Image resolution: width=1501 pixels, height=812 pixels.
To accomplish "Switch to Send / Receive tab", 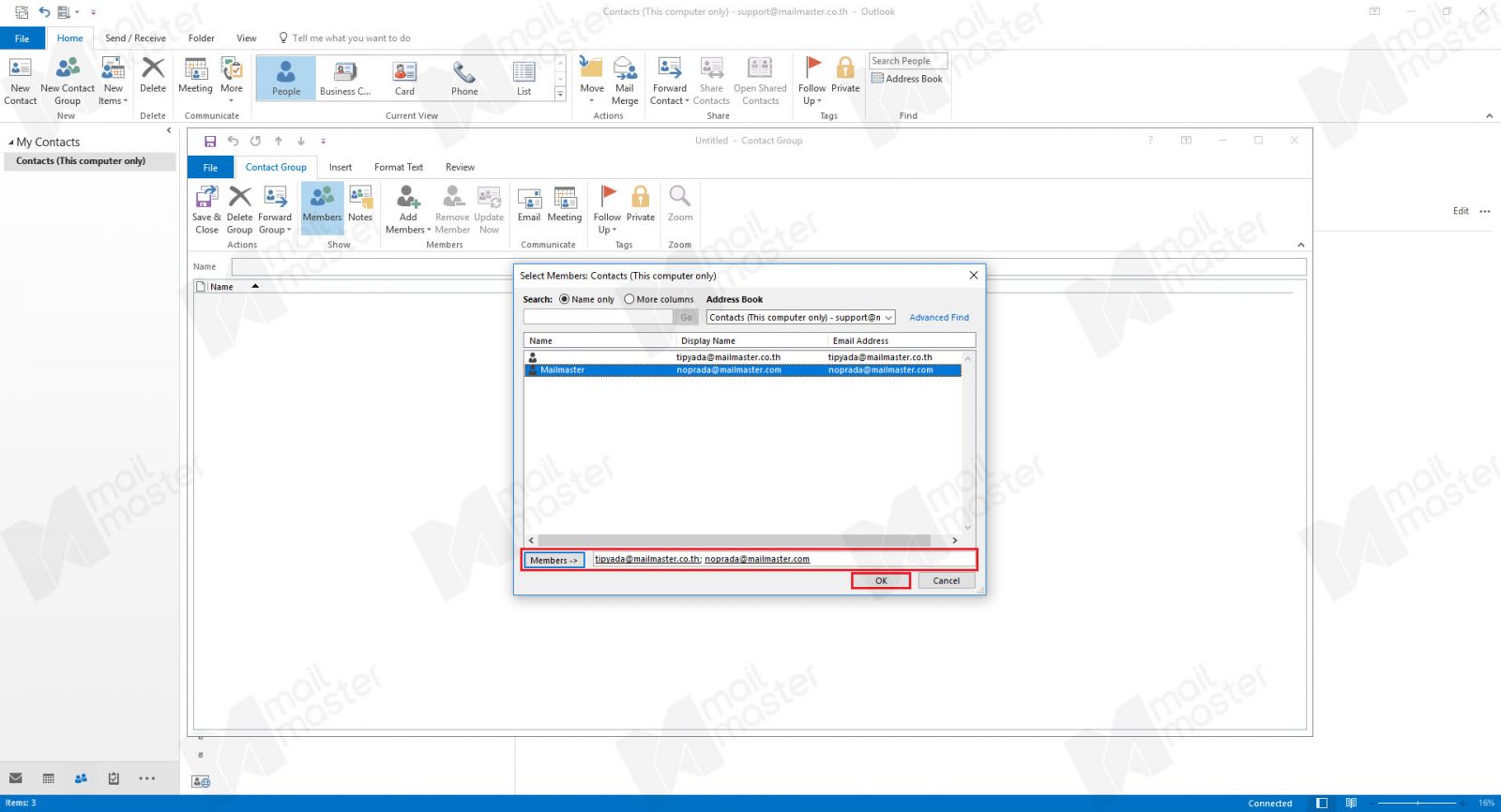I will point(135,38).
